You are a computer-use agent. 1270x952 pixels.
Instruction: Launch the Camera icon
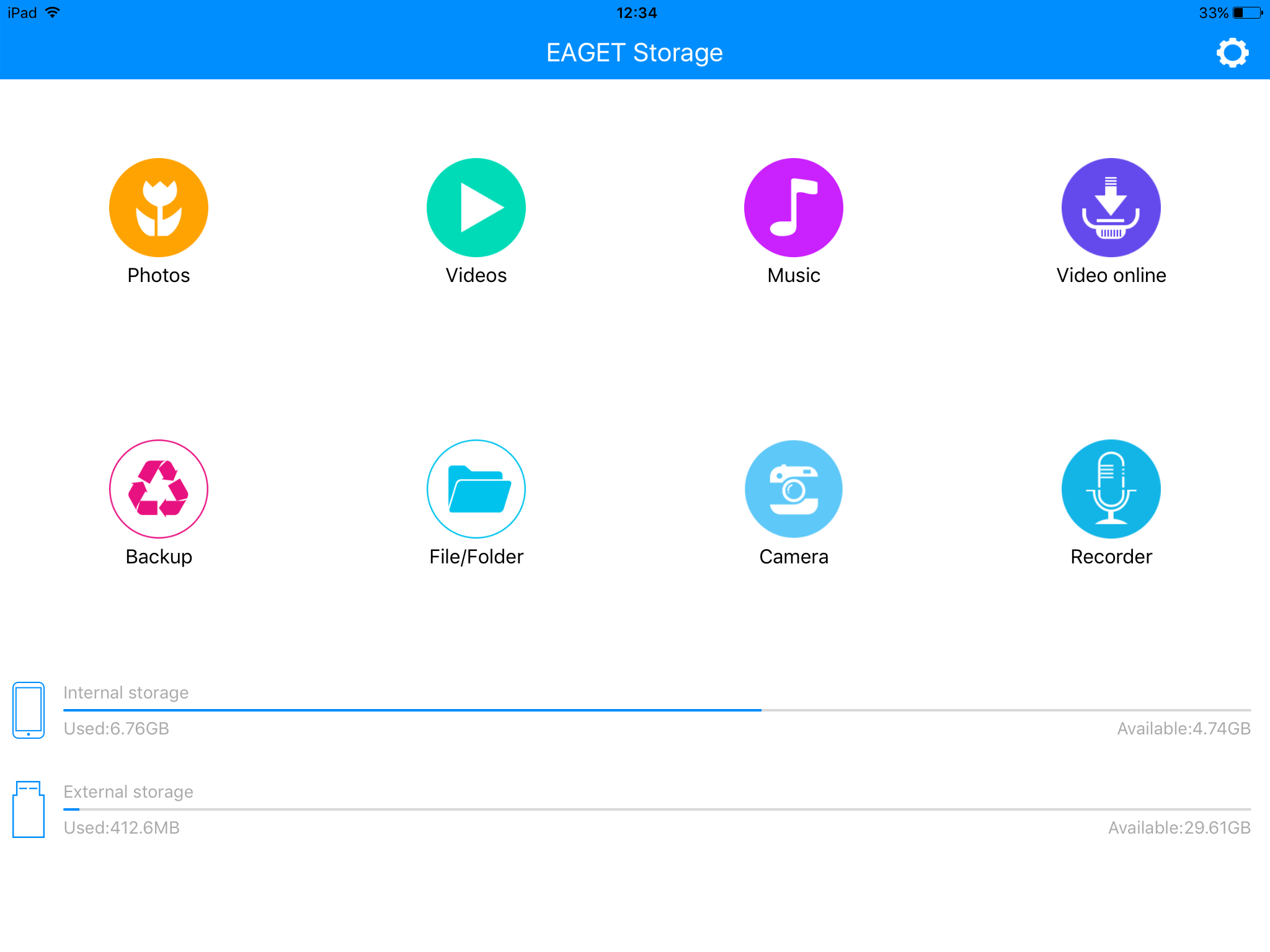tap(794, 489)
